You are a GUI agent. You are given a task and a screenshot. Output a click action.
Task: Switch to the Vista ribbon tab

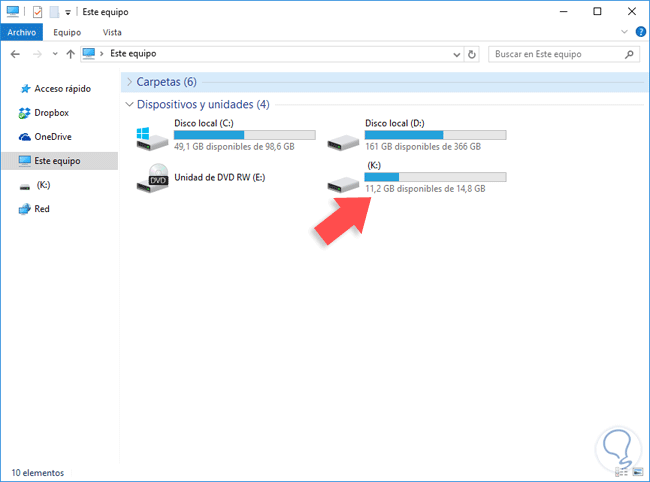coord(112,32)
